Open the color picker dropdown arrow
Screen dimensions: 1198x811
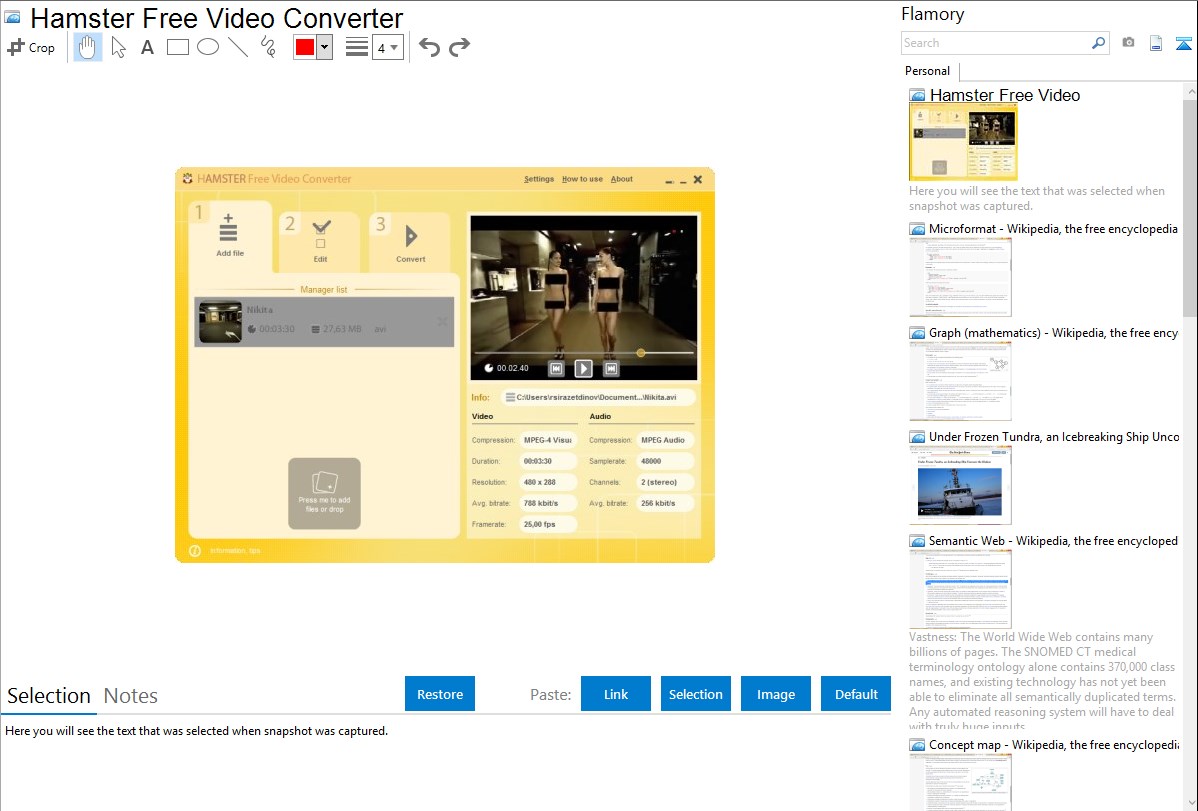[x=324, y=47]
